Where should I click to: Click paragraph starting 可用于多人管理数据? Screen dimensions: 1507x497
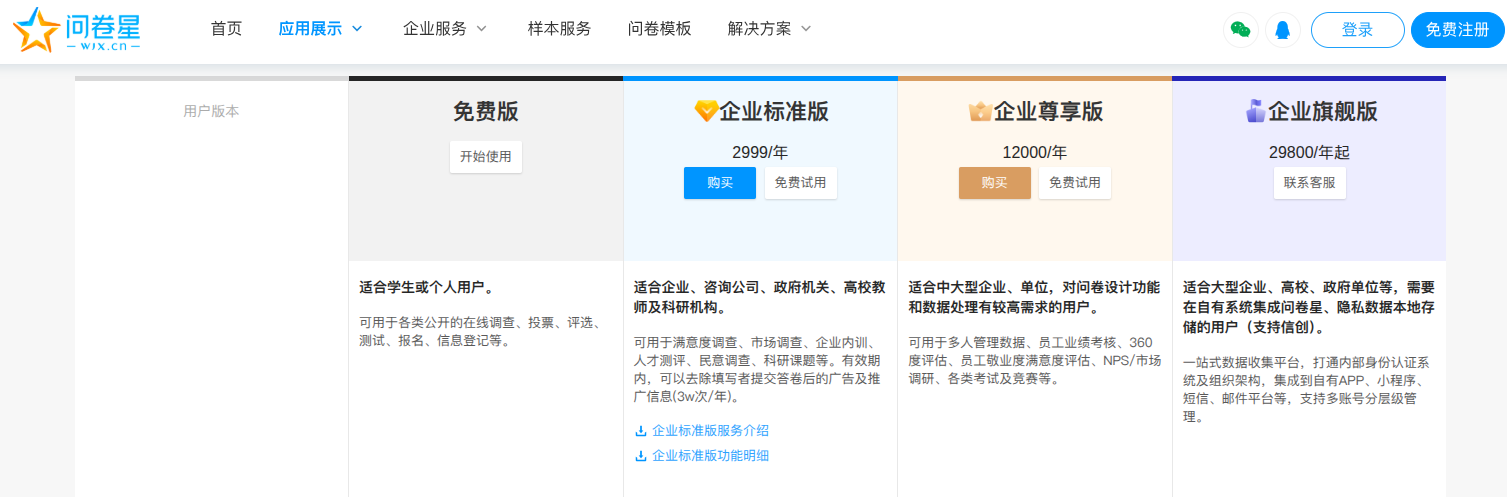[1035, 360]
